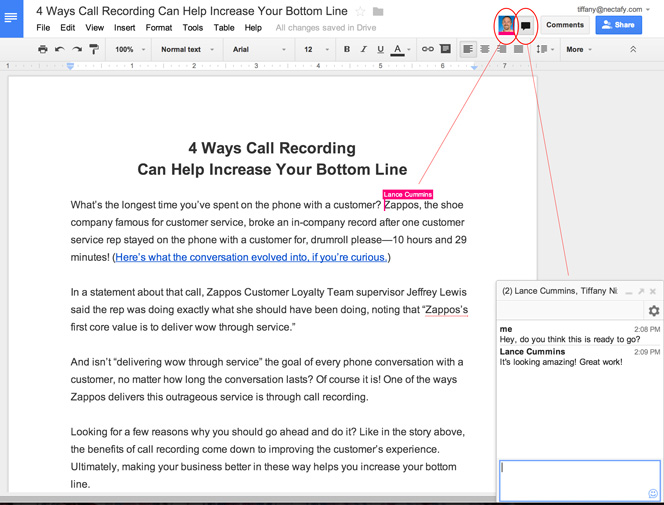Click 'All changes saved in Drive' status
This screenshot has width=664, height=505.
coord(326,28)
